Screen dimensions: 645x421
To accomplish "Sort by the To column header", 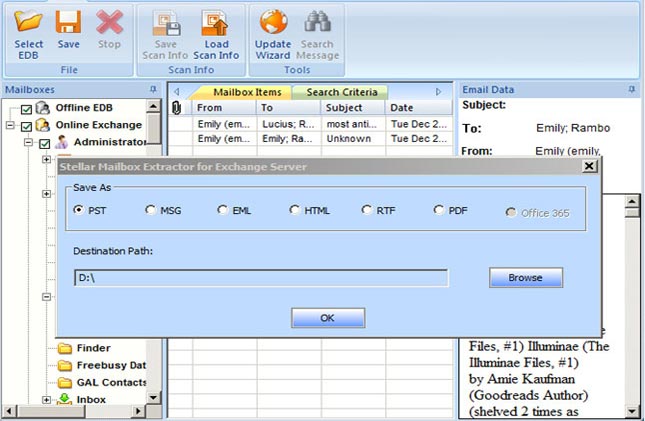I will [x=288, y=108].
